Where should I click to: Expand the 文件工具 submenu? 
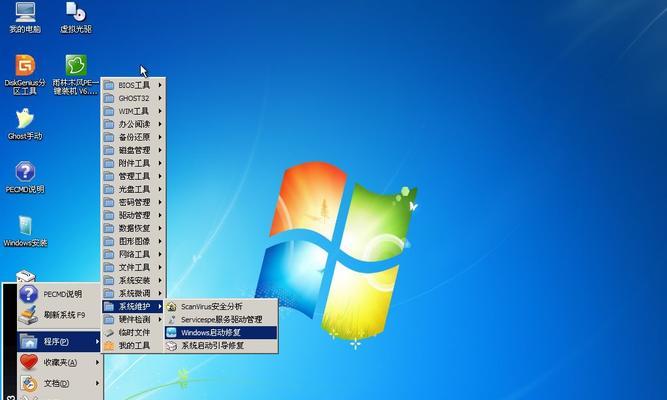[x=133, y=267]
